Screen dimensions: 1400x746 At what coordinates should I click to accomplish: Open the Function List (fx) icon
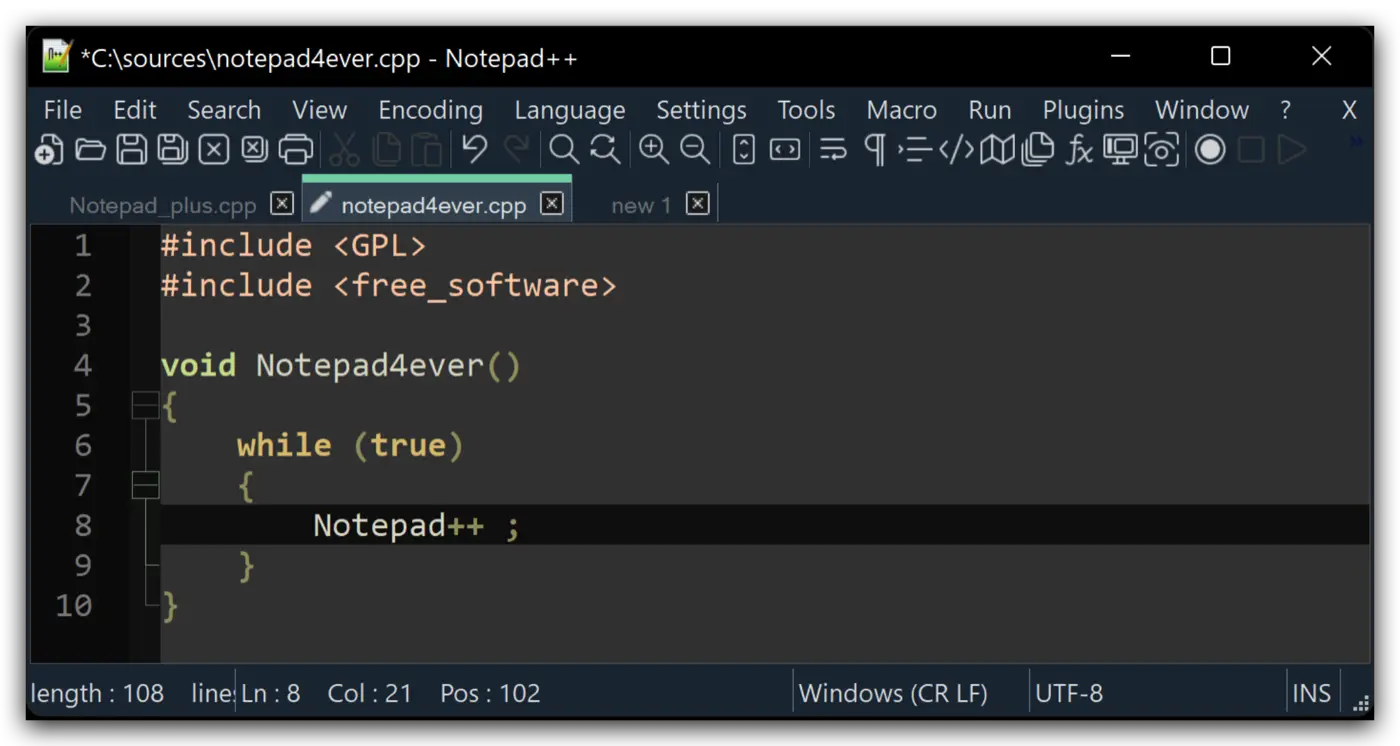[1079, 150]
